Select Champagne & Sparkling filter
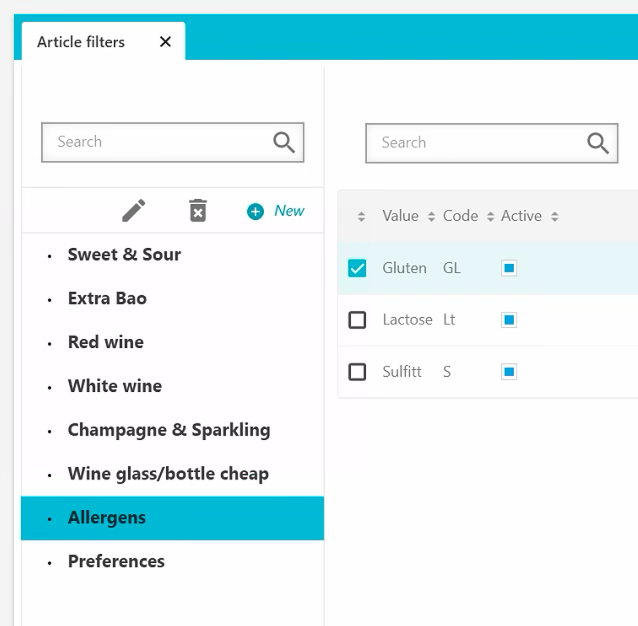This screenshot has width=638, height=626. coord(169,430)
